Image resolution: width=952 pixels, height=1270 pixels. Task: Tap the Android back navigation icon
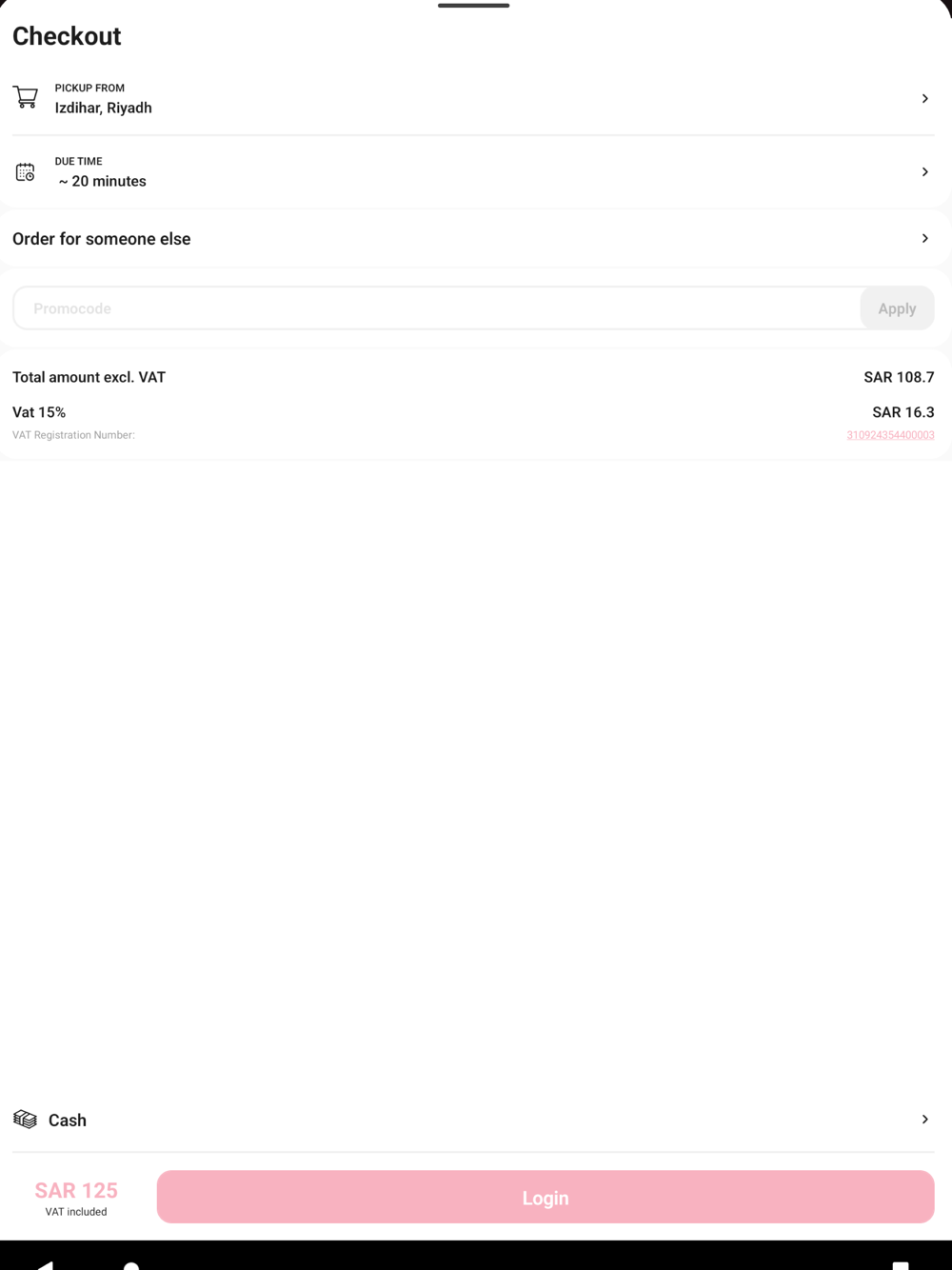coord(45,1265)
